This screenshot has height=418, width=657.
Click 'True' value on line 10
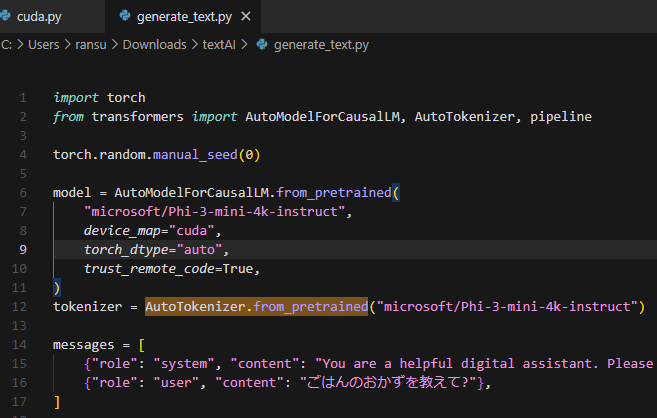coord(238,268)
